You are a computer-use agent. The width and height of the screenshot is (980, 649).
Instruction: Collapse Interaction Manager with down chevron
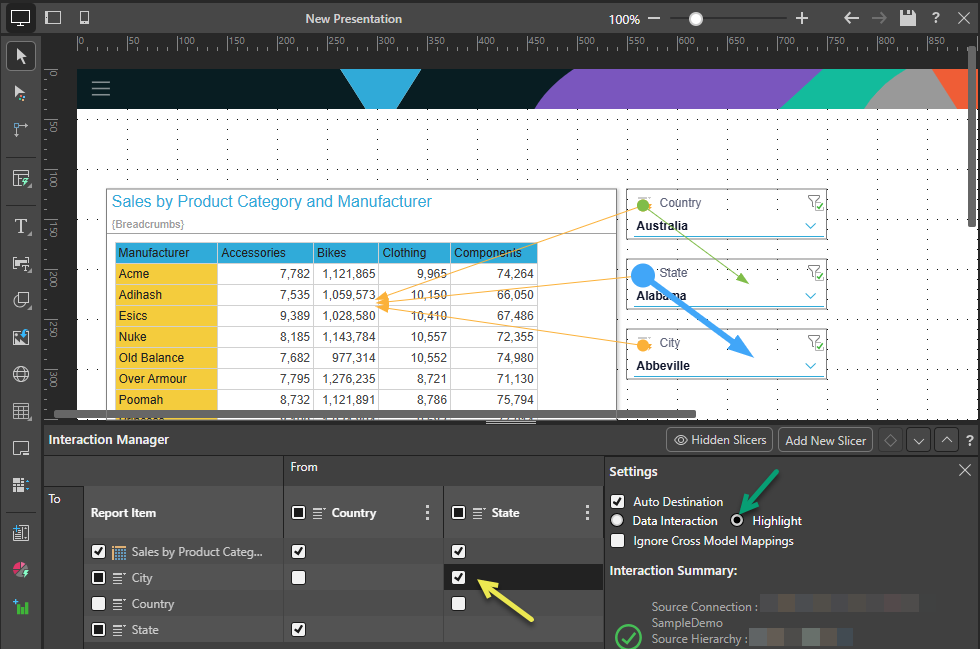point(919,440)
